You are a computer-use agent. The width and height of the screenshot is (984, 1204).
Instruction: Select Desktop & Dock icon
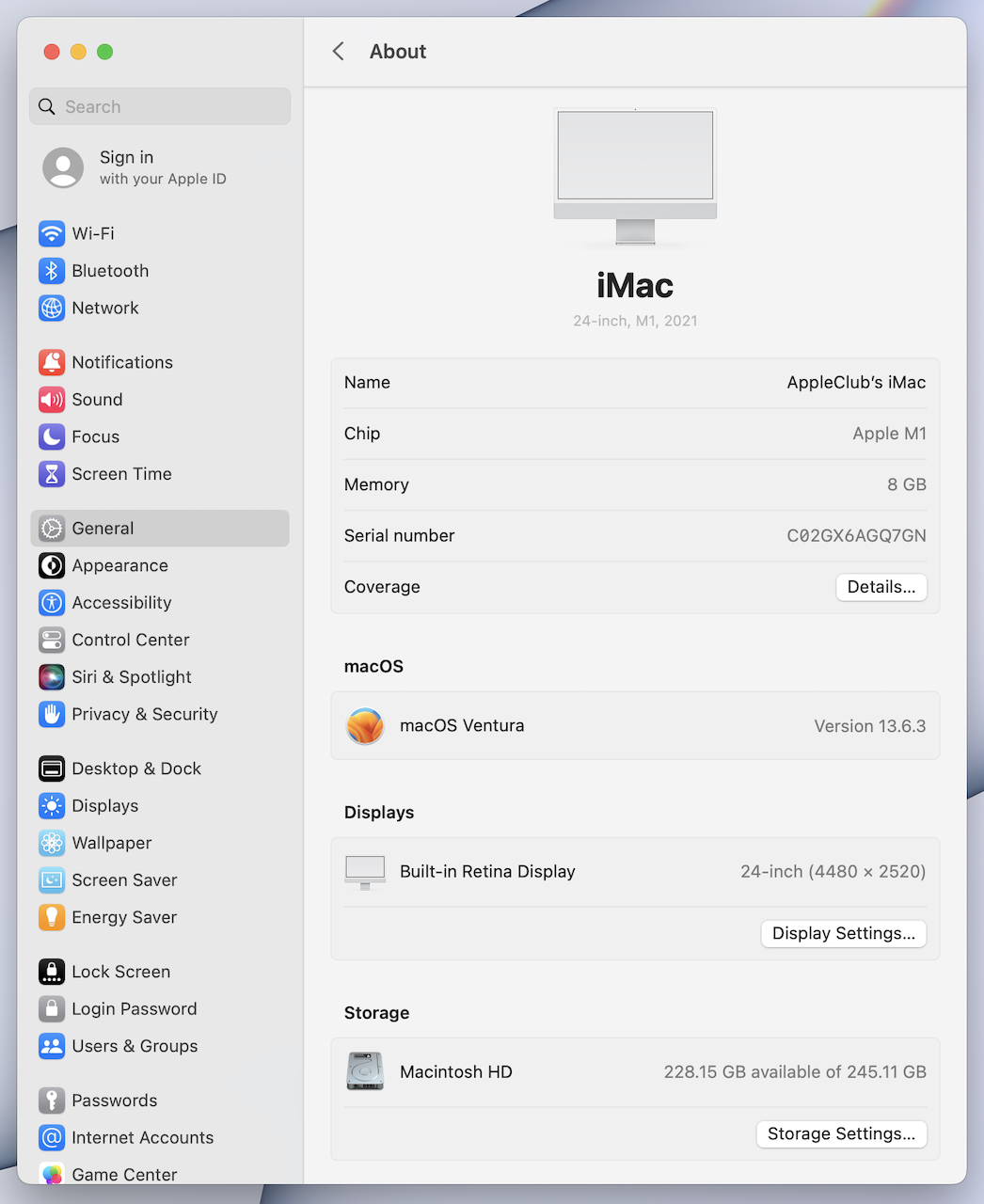point(52,768)
